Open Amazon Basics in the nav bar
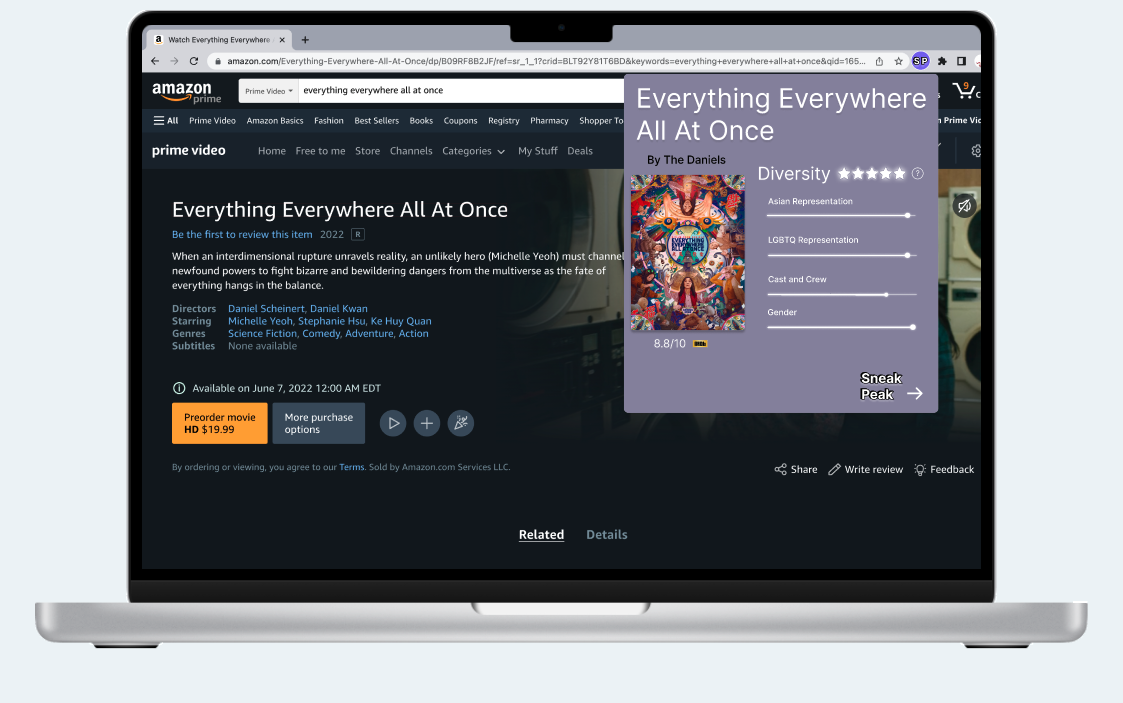The image size is (1123, 703). coord(275,121)
